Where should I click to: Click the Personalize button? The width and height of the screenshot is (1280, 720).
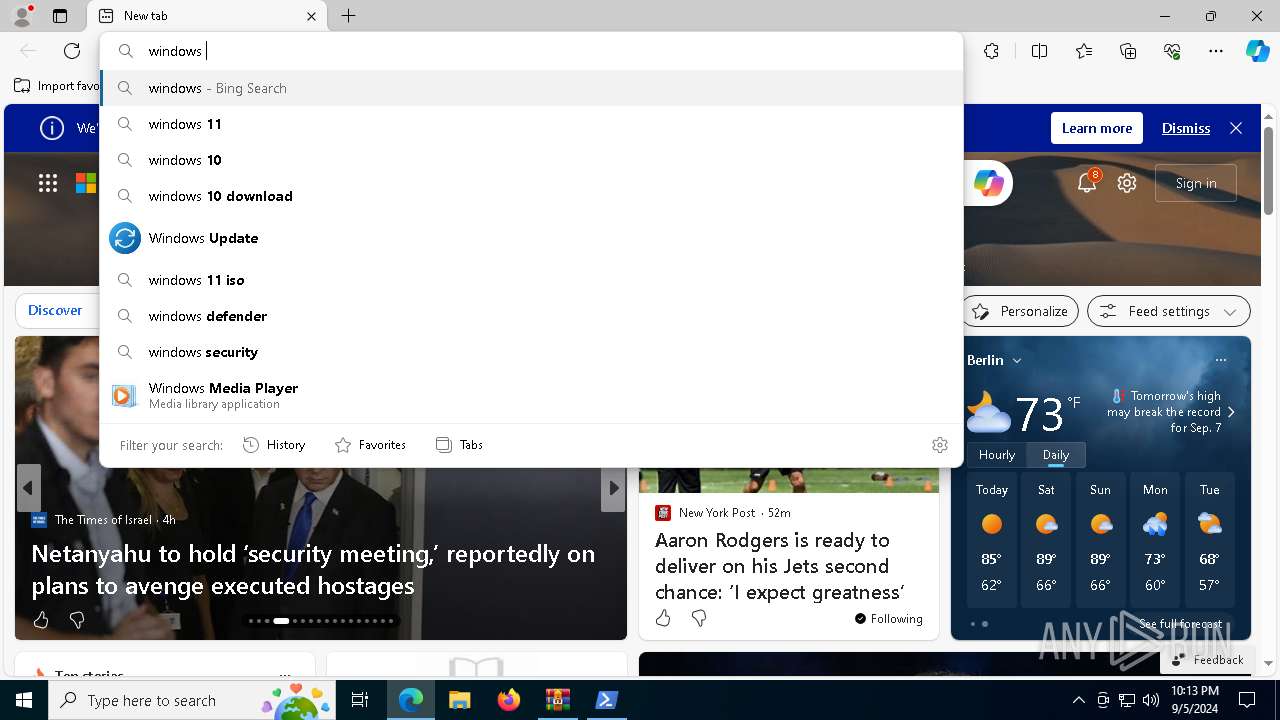click(1020, 311)
